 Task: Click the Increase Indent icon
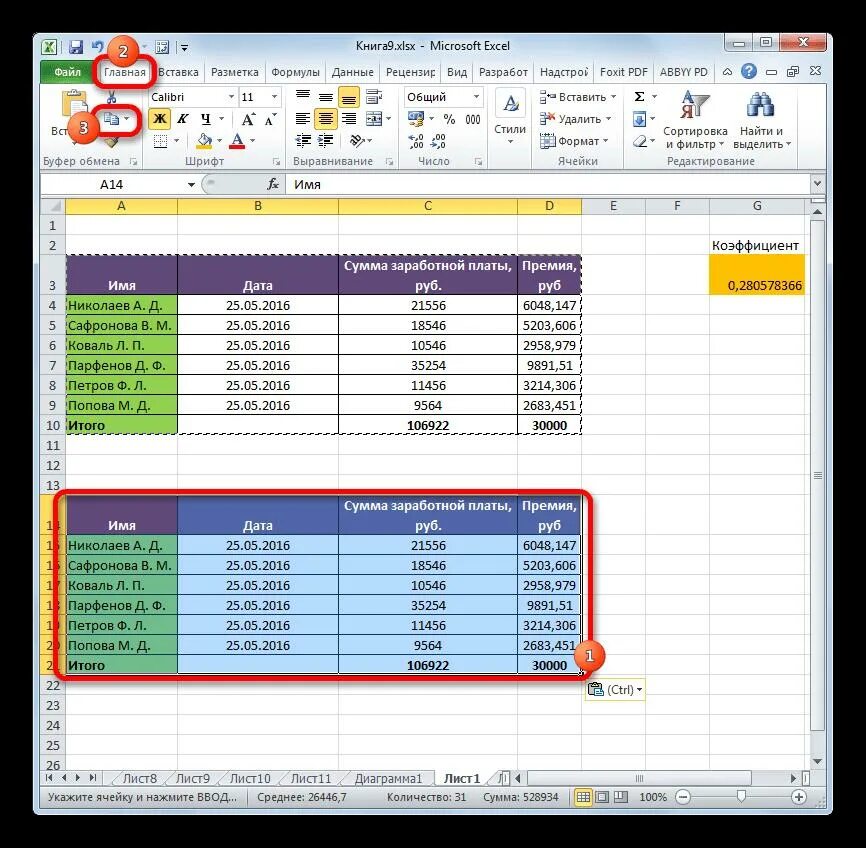(x=325, y=141)
